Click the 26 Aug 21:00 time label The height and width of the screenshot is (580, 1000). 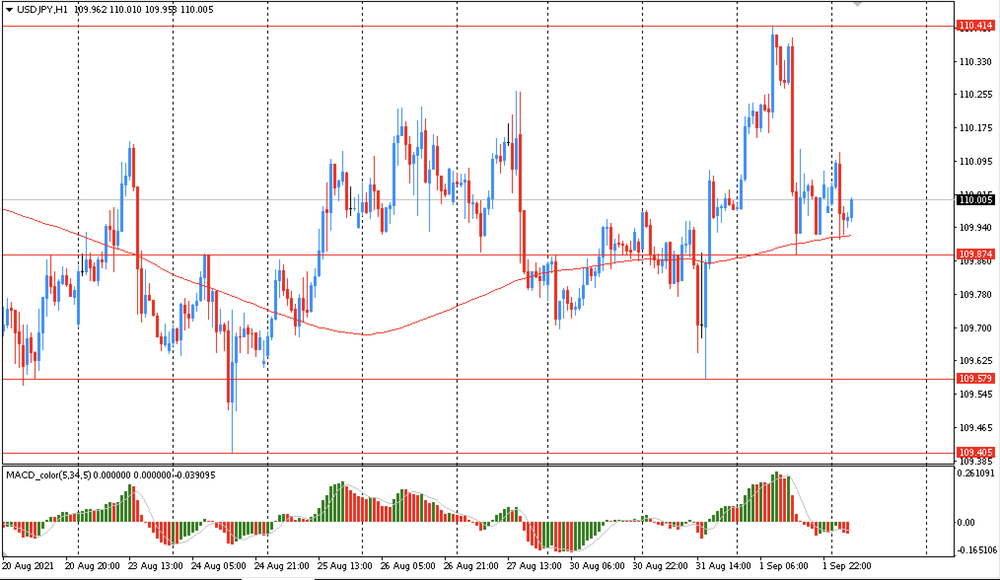pos(471,566)
